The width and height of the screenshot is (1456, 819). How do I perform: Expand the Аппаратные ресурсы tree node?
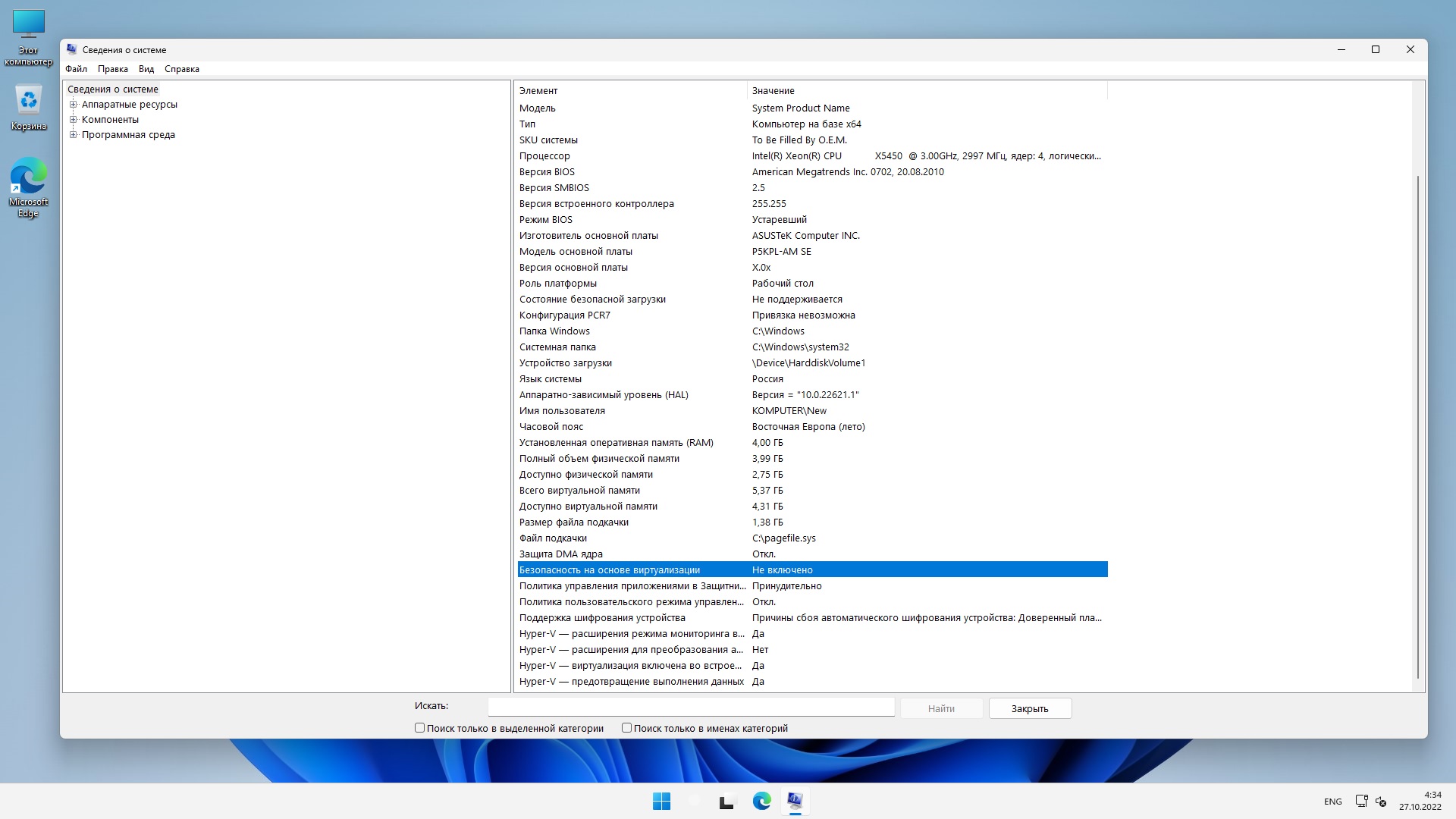[x=74, y=105]
